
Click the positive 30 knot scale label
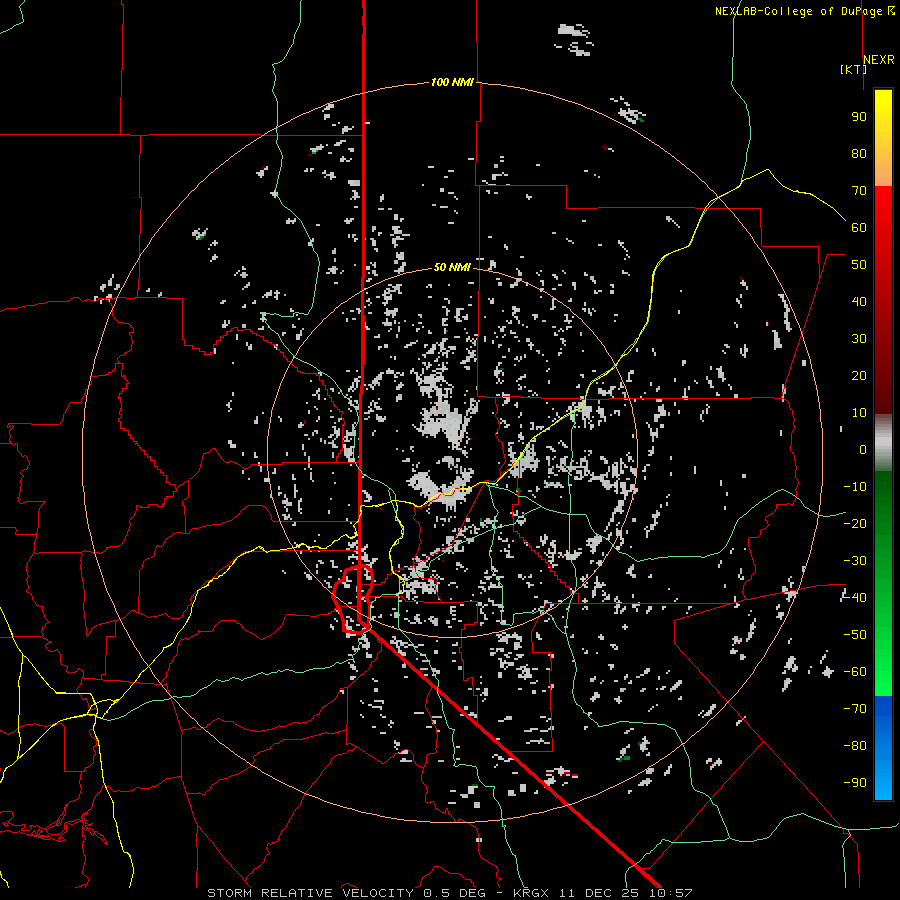859,339
